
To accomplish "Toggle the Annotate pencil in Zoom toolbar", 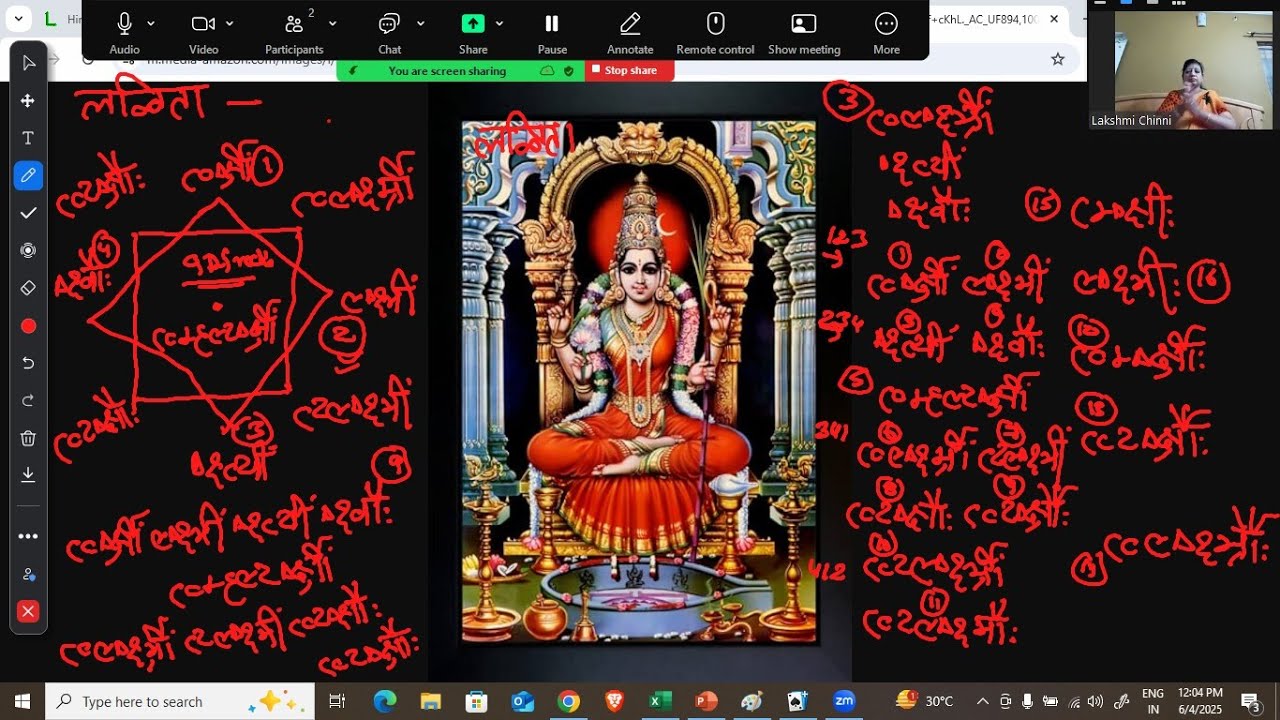I will pyautogui.click(x=630, y=32).
